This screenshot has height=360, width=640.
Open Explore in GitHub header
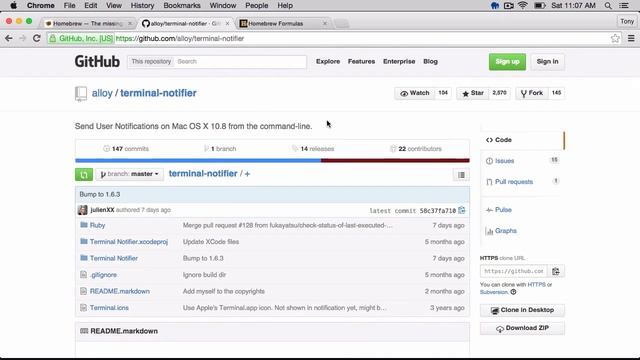point(328,61)
